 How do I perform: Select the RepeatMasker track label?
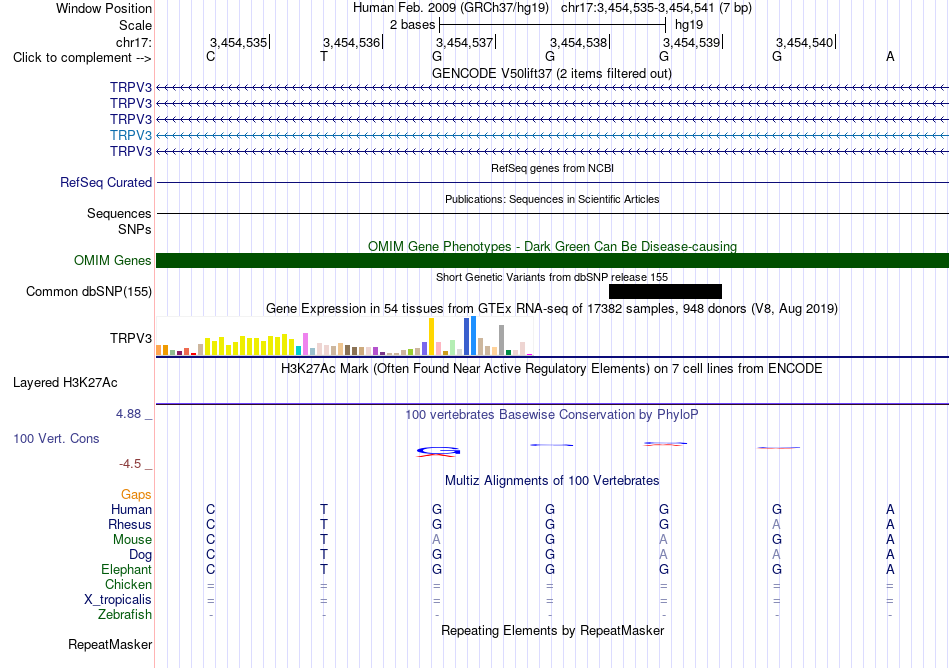110,644
